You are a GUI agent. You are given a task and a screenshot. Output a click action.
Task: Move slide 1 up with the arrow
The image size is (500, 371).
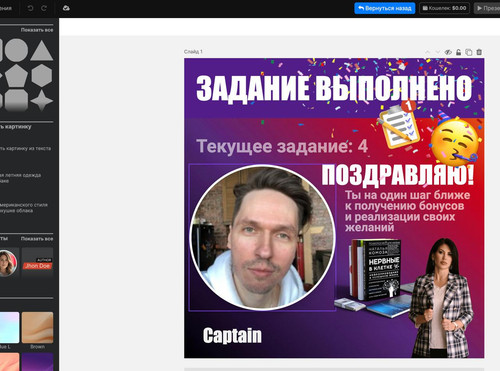point(428,52)
